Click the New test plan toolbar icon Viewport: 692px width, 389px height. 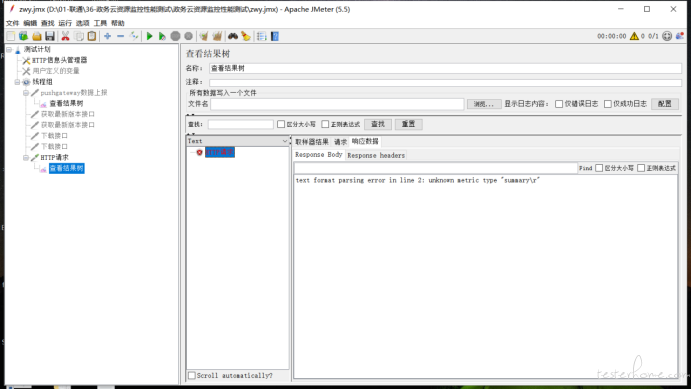tap(11, 36)
